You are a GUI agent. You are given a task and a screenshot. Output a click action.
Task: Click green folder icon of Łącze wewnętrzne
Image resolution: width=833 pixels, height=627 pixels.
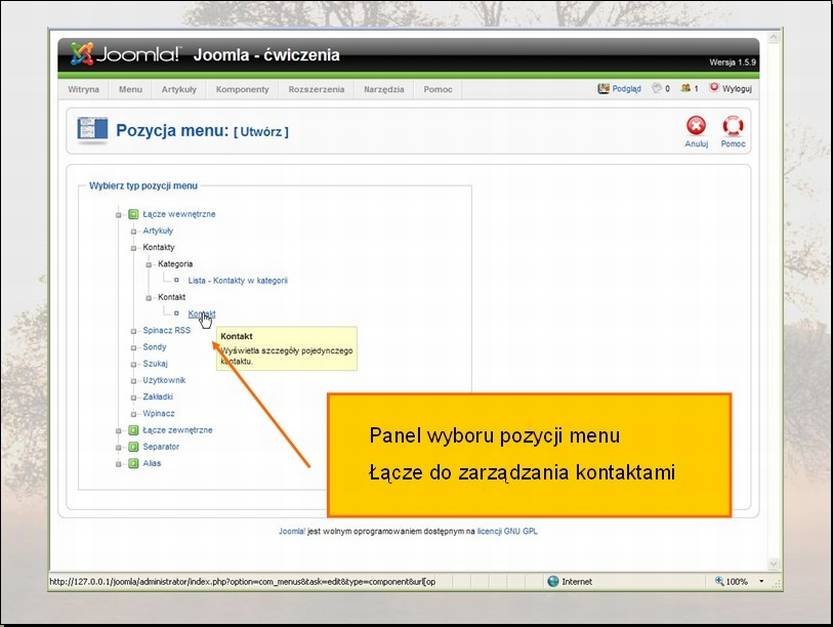133,214
